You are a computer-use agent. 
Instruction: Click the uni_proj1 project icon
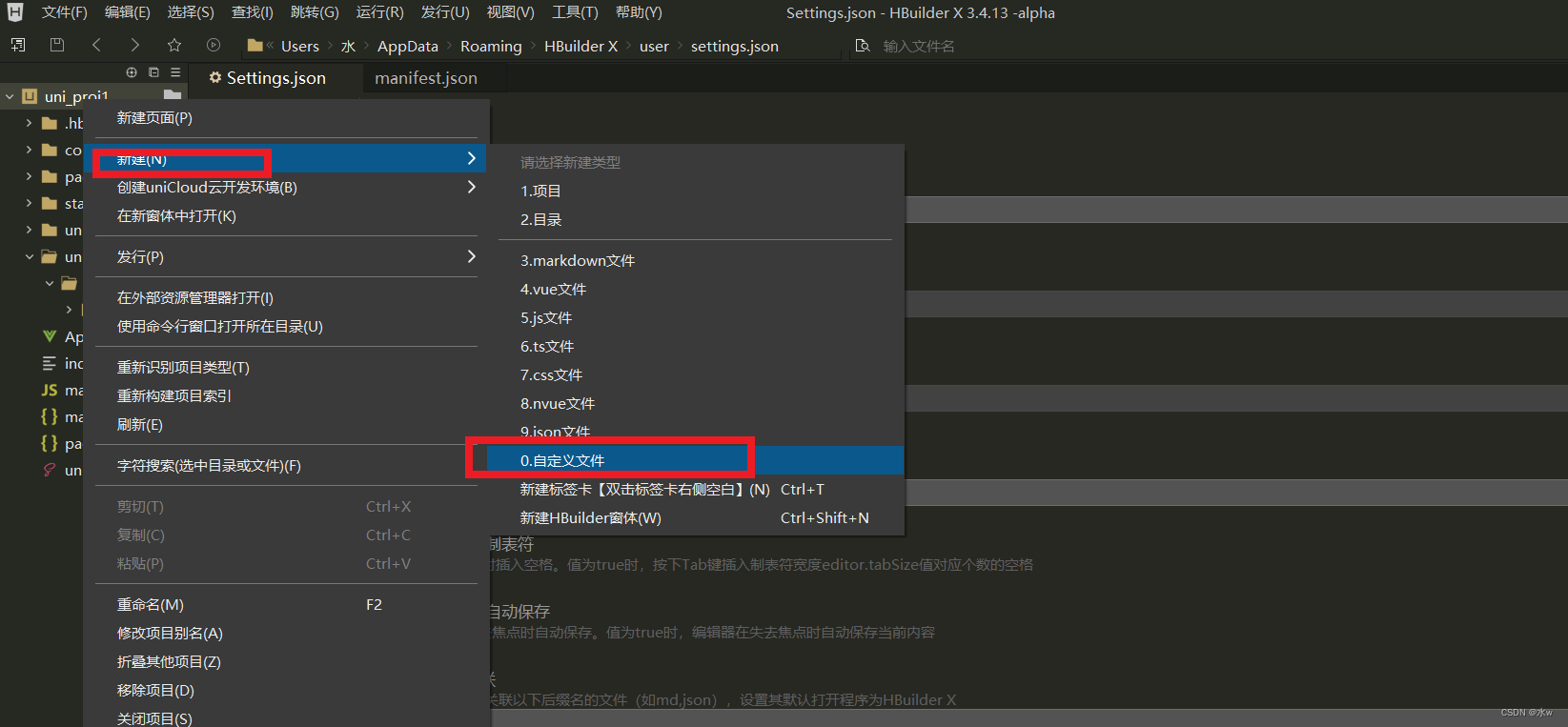[x=30, y=96]
